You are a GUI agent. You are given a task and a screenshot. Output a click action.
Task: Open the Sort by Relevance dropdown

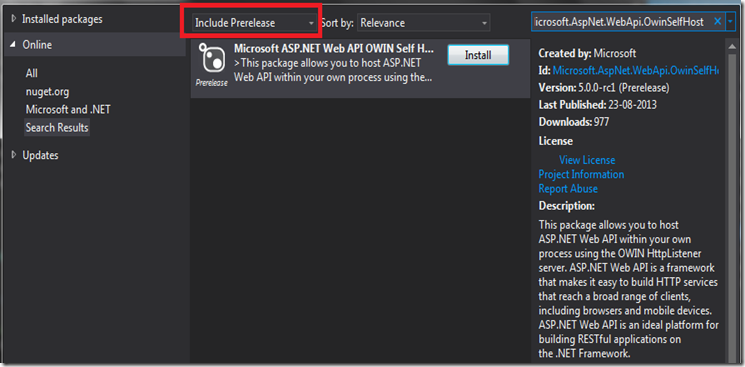click(423, 22)
